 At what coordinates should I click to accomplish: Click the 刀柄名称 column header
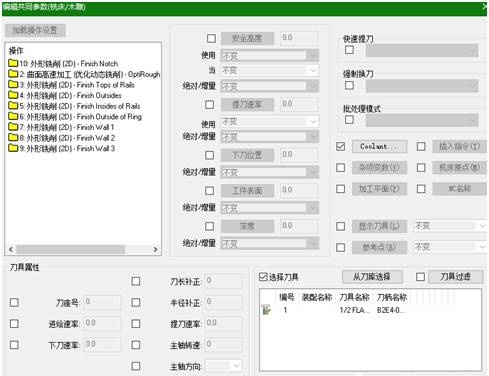tap(392, 297)
